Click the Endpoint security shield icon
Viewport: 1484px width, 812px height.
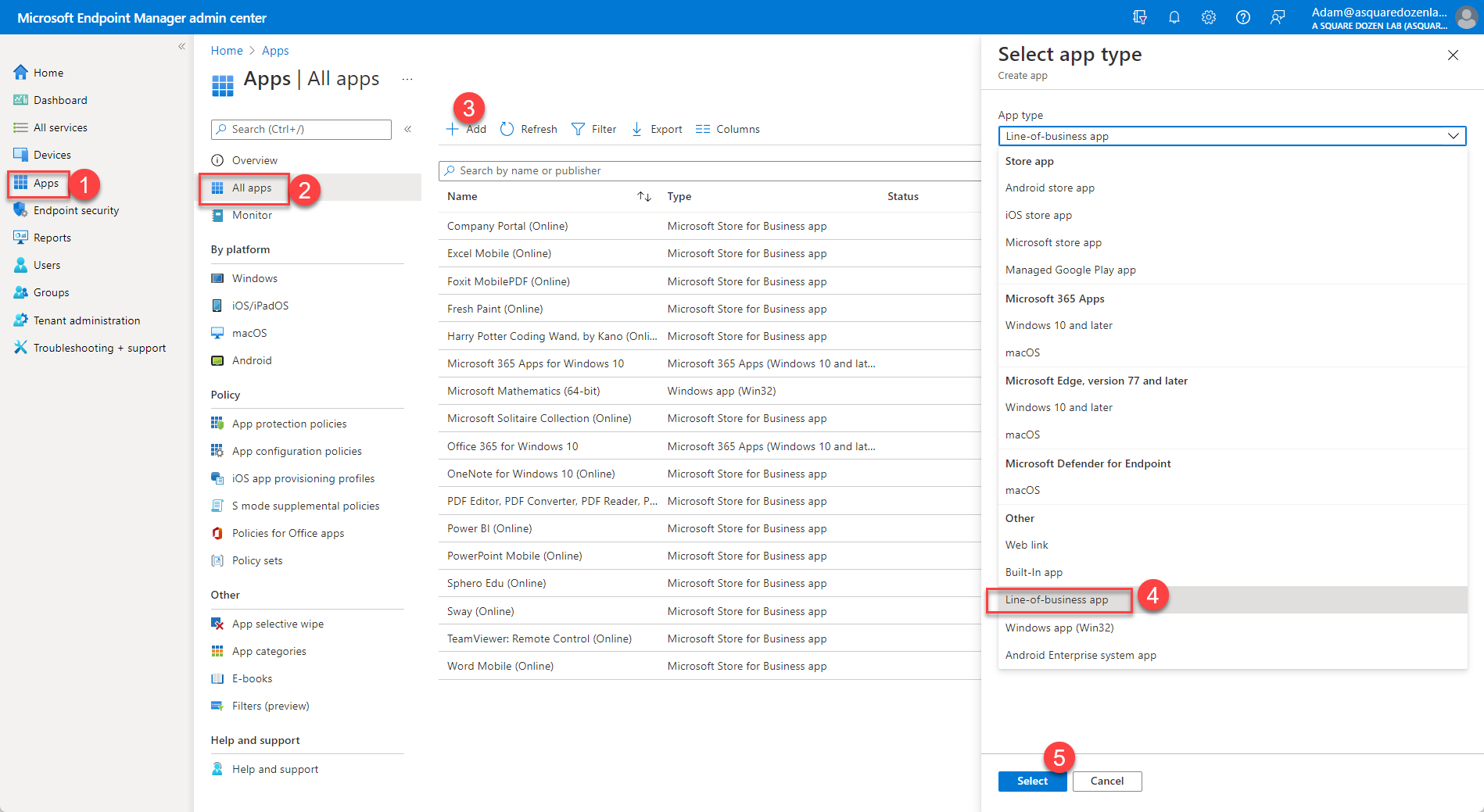pyautogui.click(x=21, y=210)
